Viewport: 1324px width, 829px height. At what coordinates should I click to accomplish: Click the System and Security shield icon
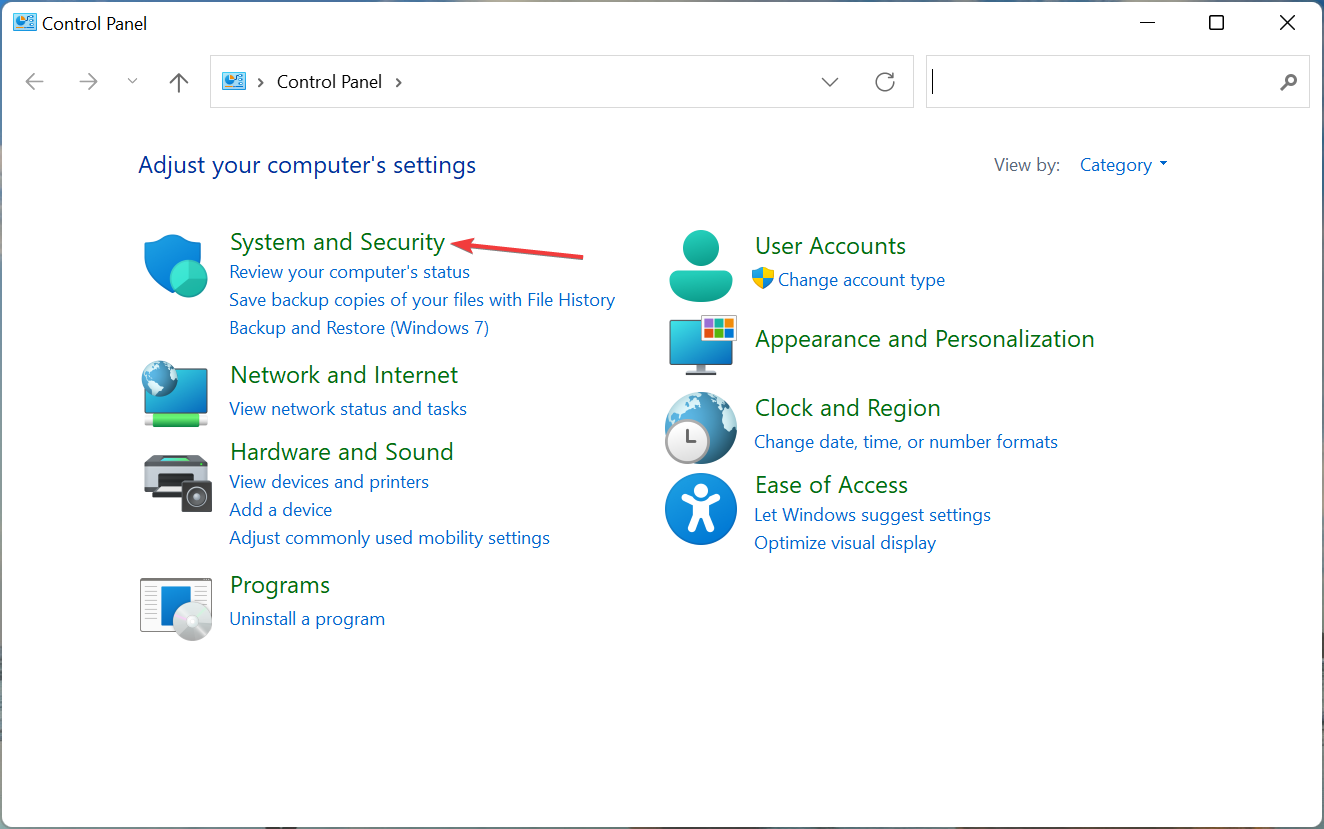(176, 266)
